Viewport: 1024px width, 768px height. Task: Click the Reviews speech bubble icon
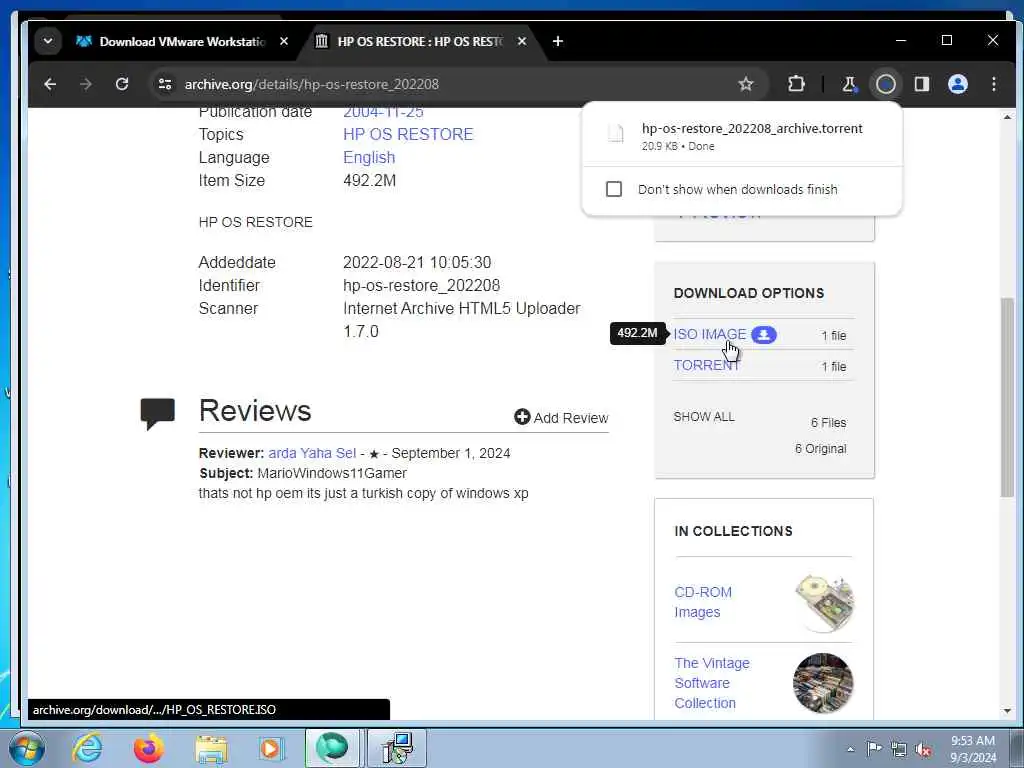pos(157,413)
